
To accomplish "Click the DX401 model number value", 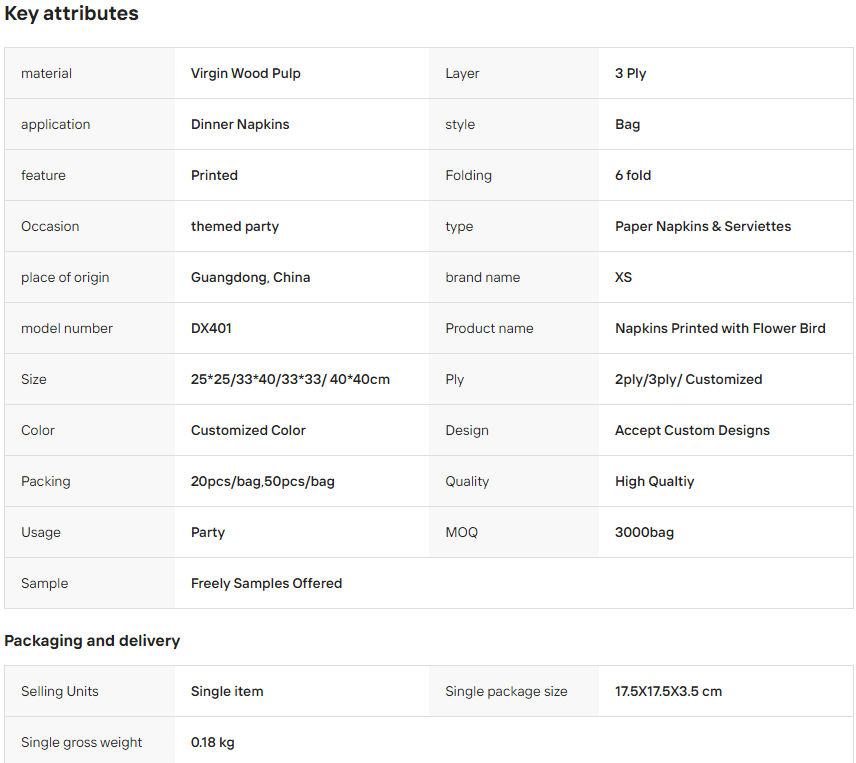I will pos(211,328).
